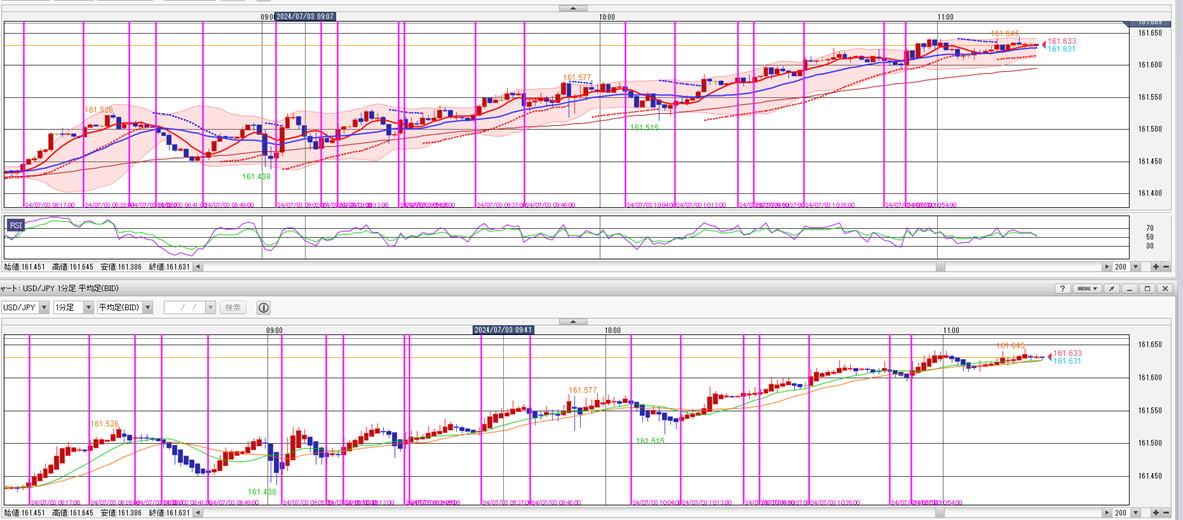Zoom in with lower chart plus button
Screen dimensions: 1183x520
pyautogui.click(x=1156, y=512)
